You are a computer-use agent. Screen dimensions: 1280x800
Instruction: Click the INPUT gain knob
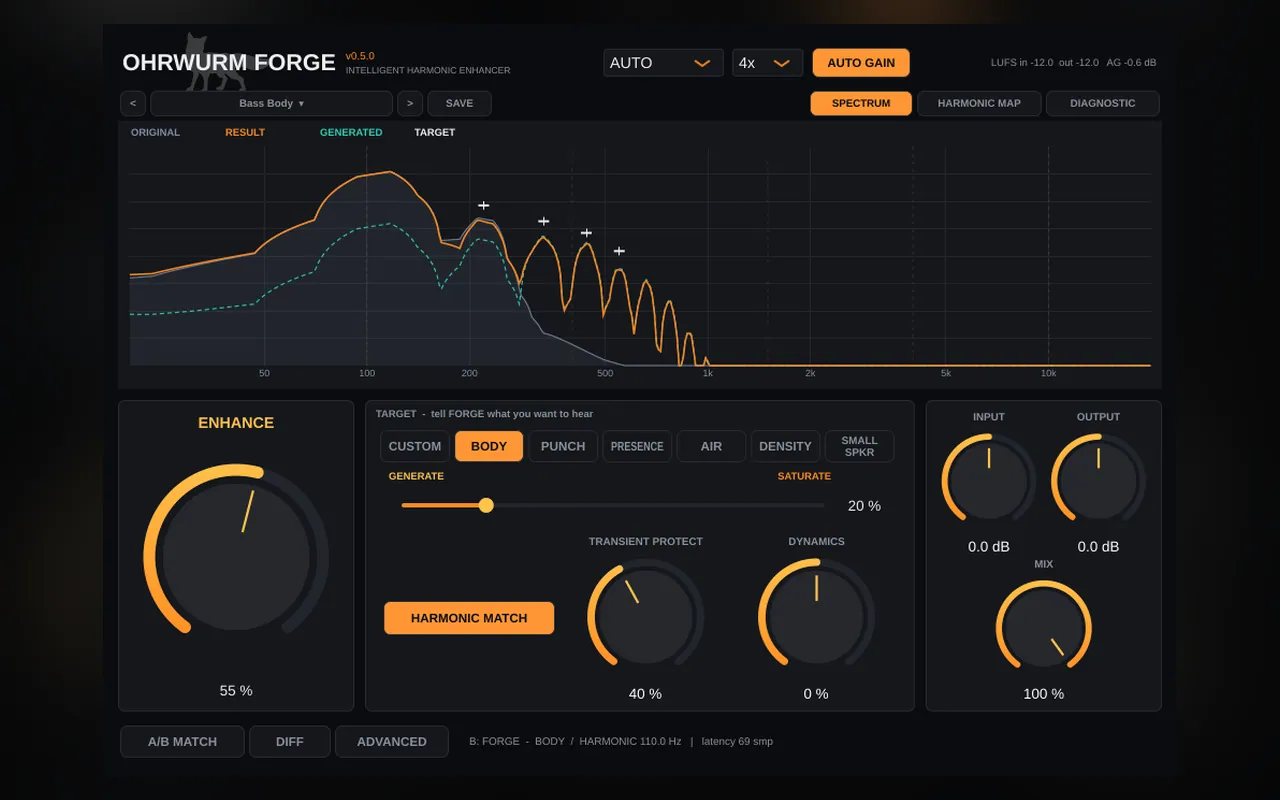pyautogui.click(x=989, y=482)
